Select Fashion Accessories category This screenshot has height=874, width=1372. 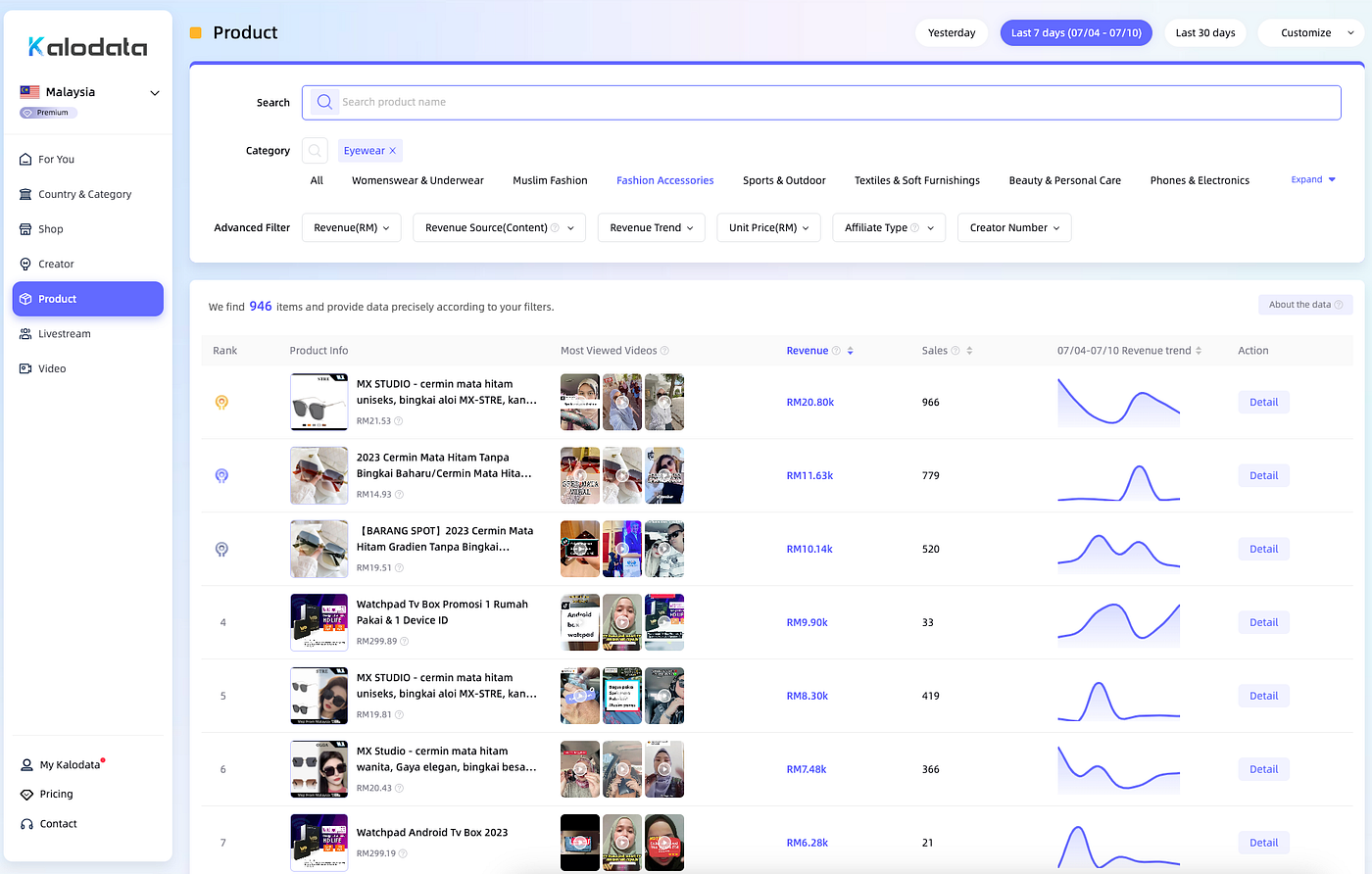tap(664, 180)
